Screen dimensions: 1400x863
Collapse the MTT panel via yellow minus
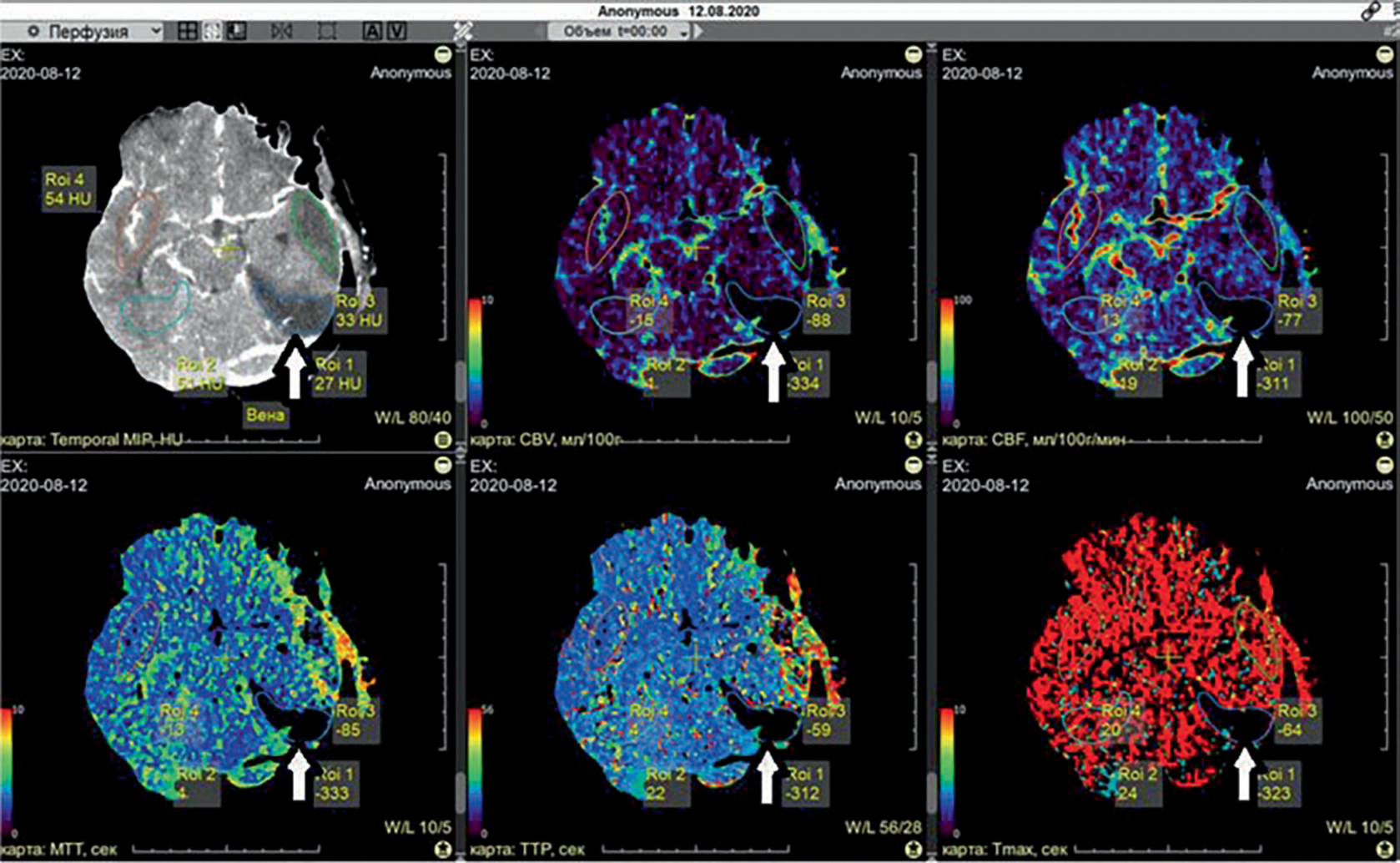click(x=443, y=465)
